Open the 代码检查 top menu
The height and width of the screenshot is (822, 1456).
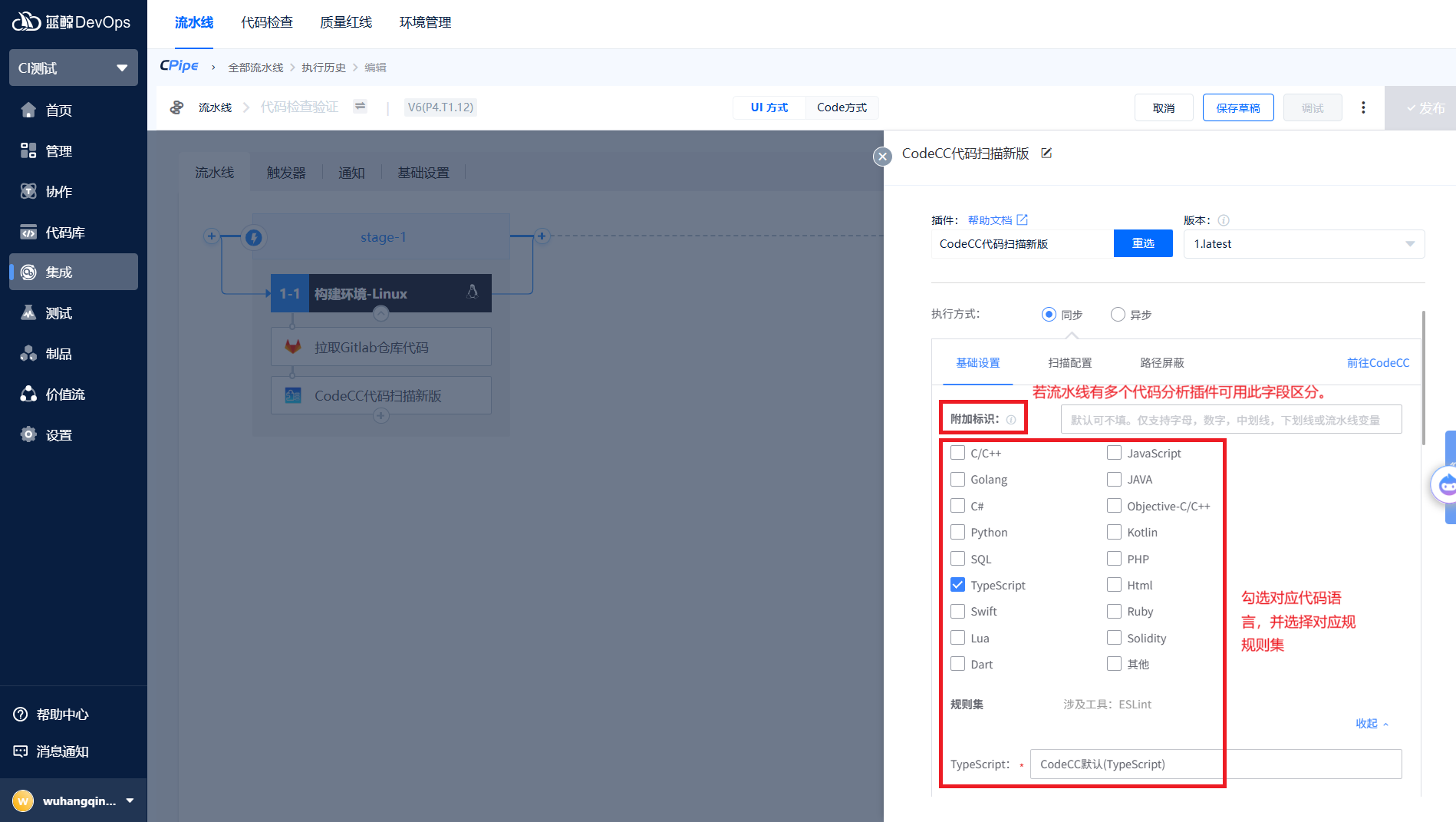coord(267,22)
